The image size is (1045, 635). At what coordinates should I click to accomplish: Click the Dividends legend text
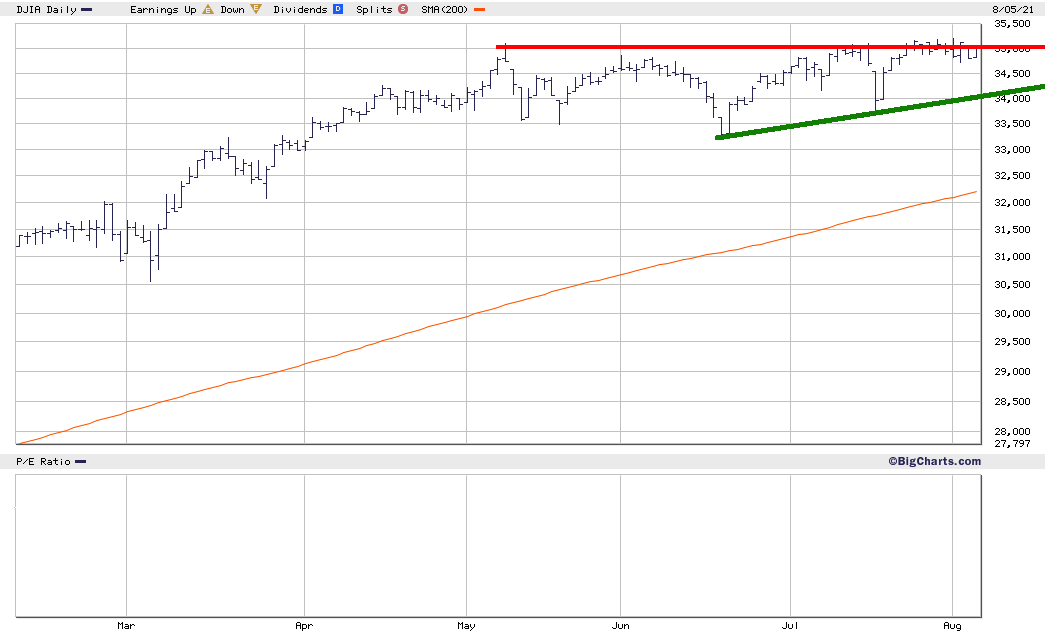coord(300,9)
